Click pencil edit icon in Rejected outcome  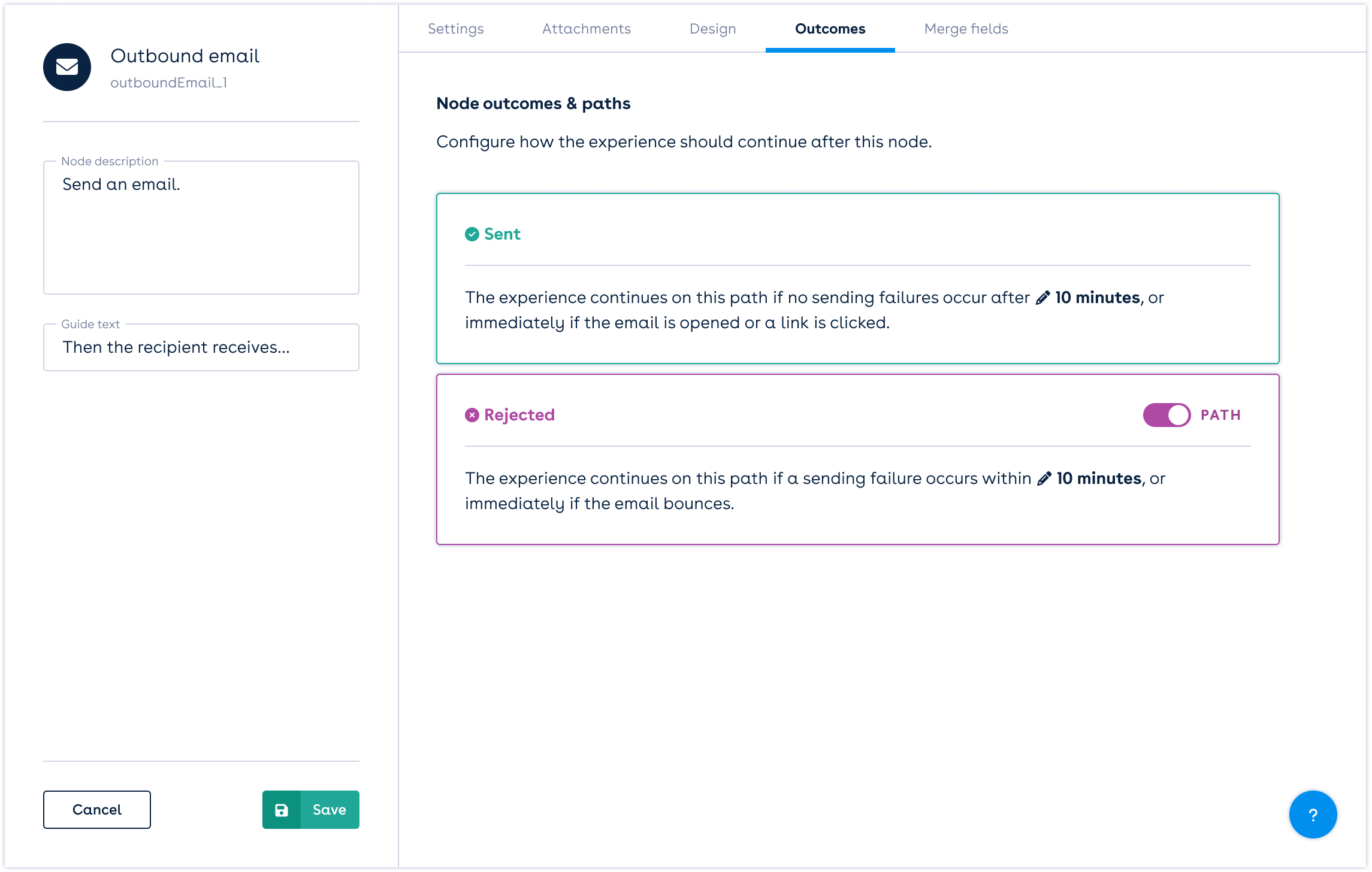point(1044,479)
